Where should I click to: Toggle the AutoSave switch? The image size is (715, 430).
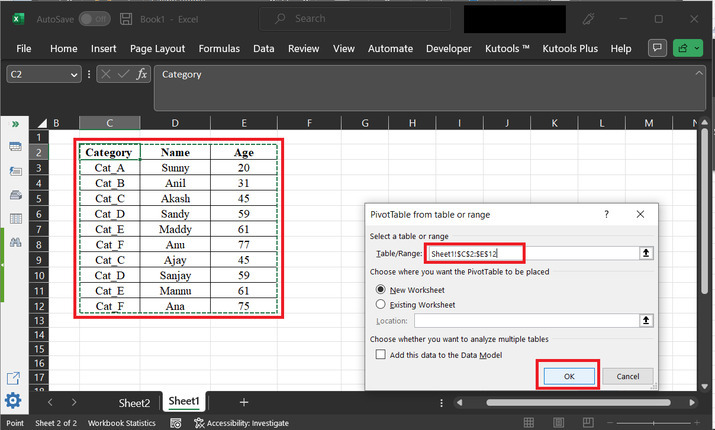[x=94, y=19]
